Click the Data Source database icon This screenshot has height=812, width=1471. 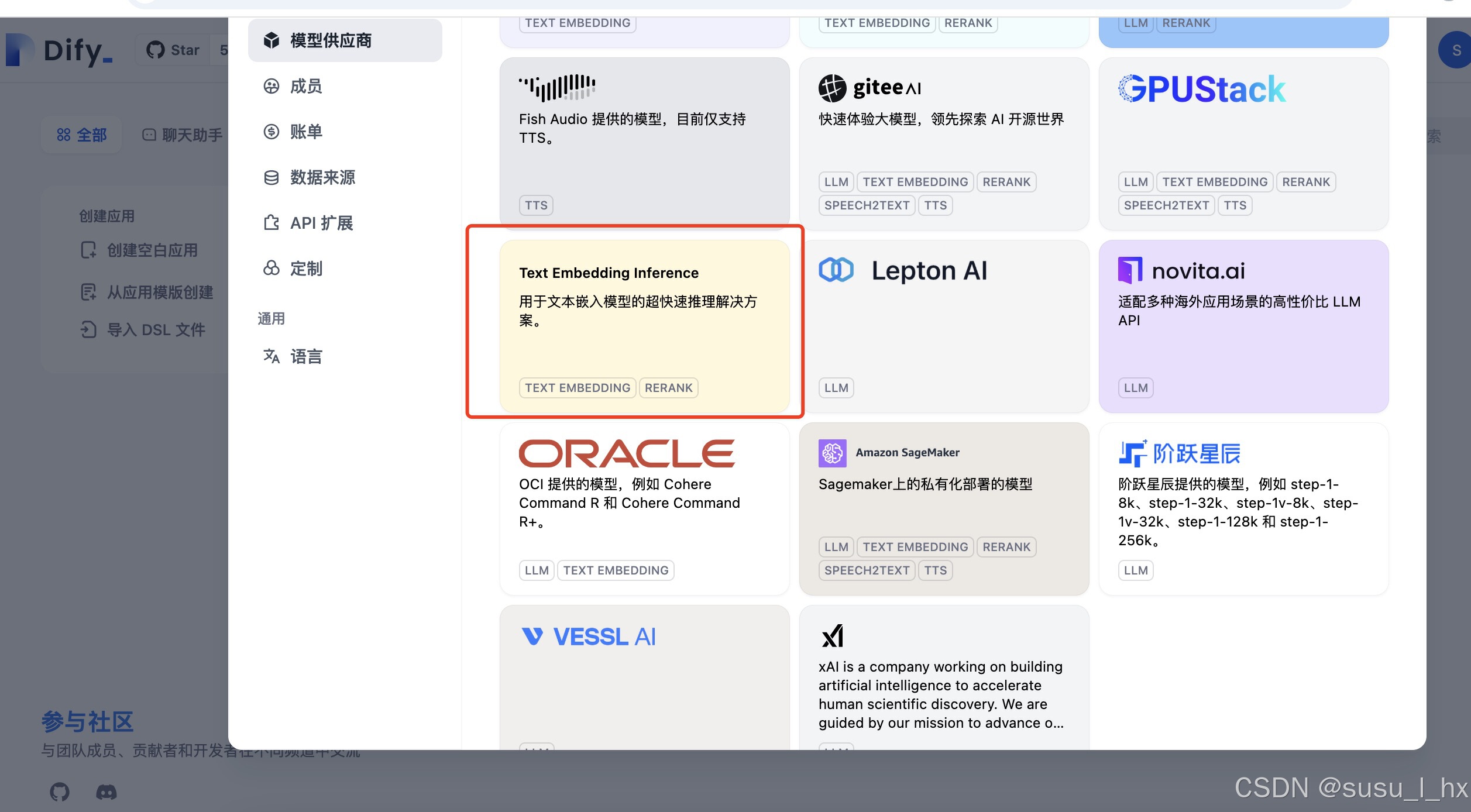(x=271, y=177)
